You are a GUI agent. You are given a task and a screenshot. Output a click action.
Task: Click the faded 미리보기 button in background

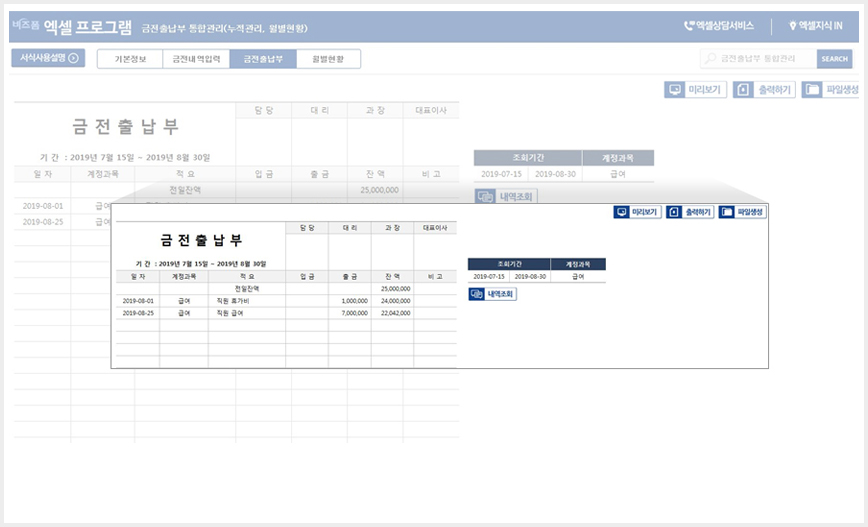pyautogui.click(x=695, y=90)
